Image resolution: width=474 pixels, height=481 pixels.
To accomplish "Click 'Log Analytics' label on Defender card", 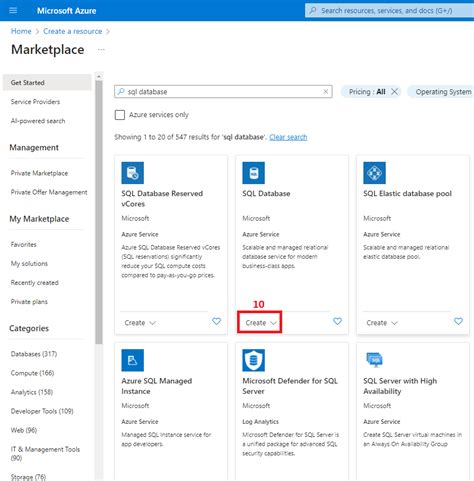I will [x=260, y=422].
